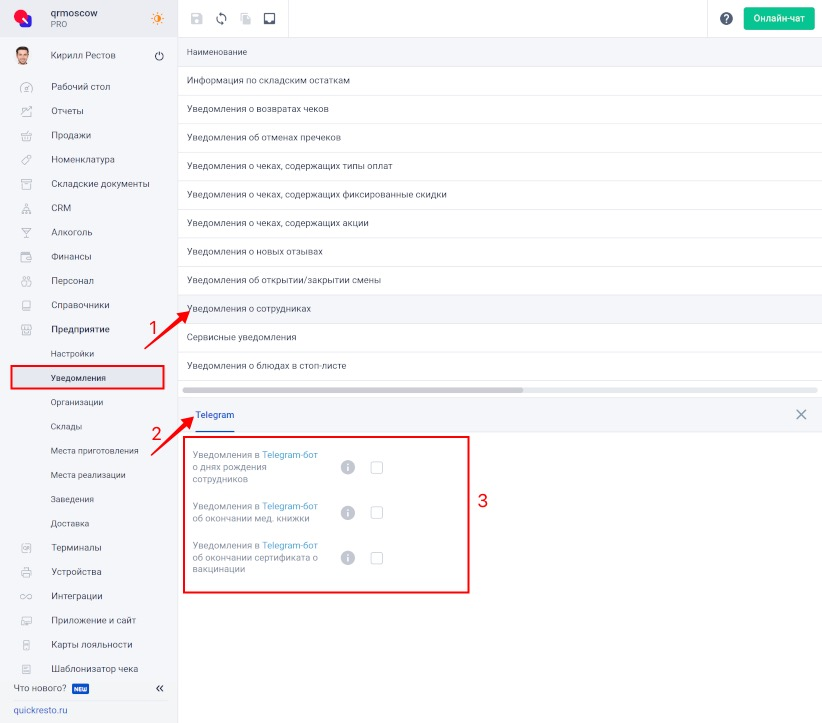Viewport: 822px width, 723px height.
Task: Close the Telegram details panel
Action: click(x=801, y=415)
